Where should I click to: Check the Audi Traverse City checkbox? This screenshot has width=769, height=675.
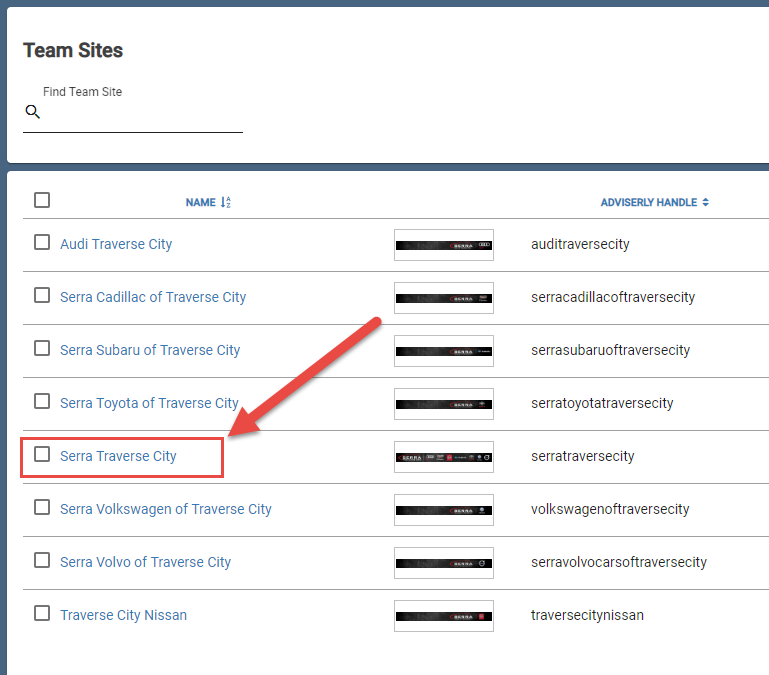tap(42, 242)
